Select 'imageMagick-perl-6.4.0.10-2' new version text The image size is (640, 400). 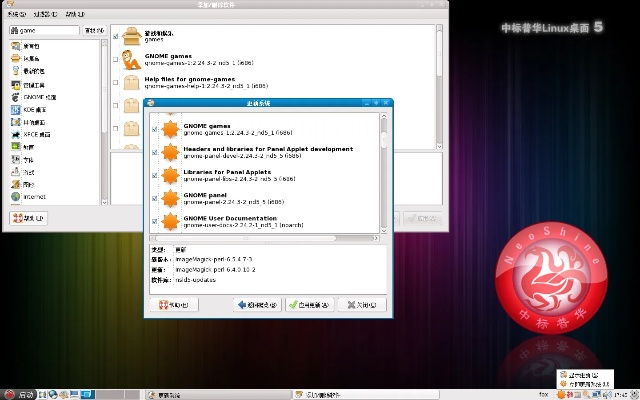[216, 269]
